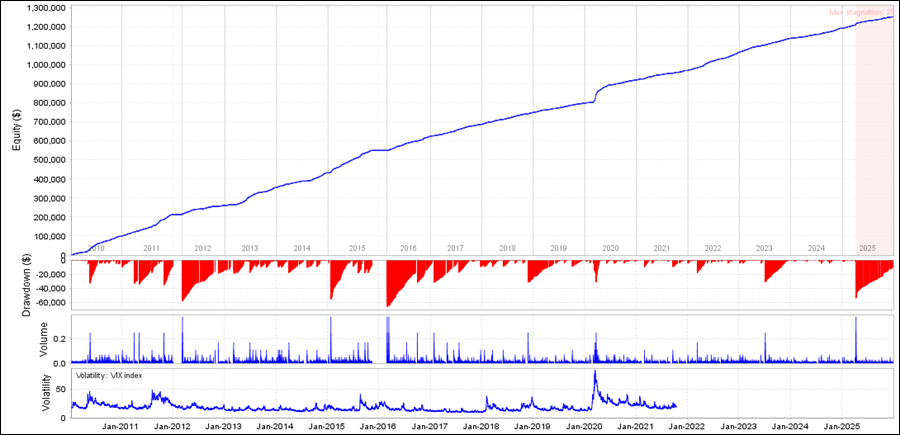900x435 pixels.
Task: Click the grey 2016 year label in equity chart
Action: pyautogui.click(x=408, y=248)
